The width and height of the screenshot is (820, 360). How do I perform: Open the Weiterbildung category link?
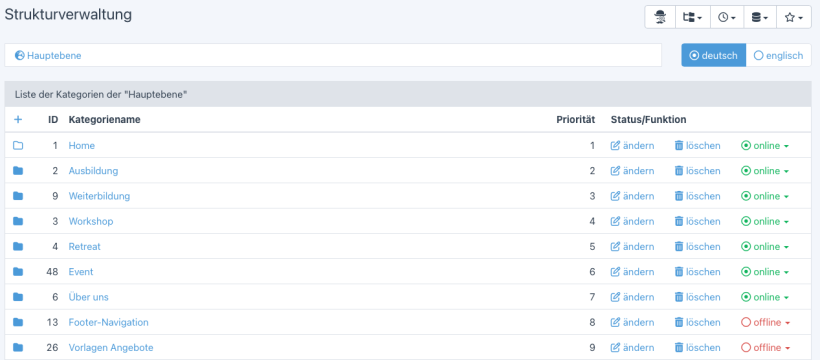point(99,196)
